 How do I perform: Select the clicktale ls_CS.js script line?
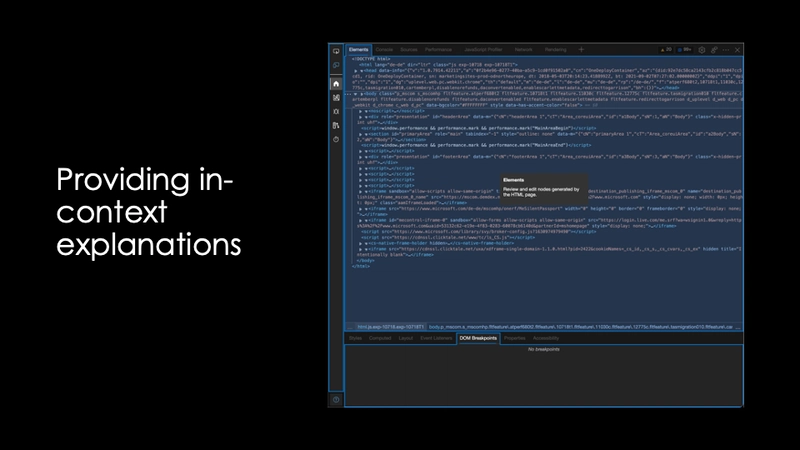click(448, 238)
